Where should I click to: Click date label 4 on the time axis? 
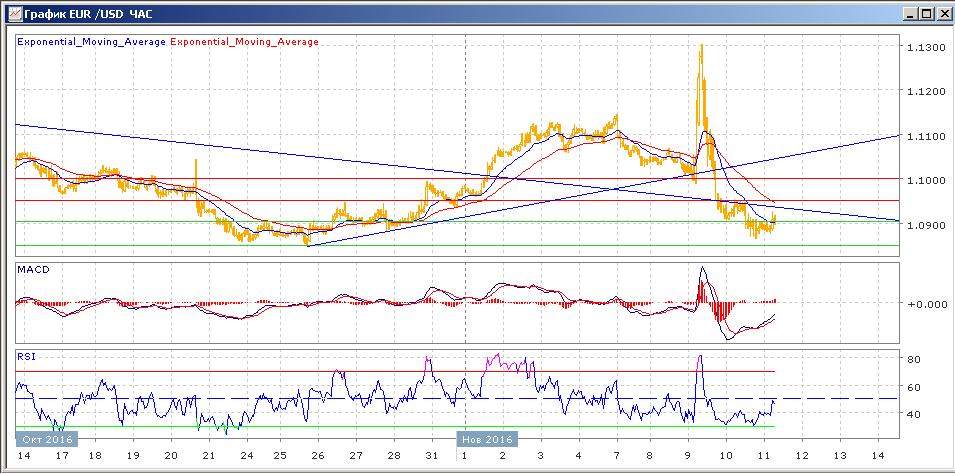[579, 456]
